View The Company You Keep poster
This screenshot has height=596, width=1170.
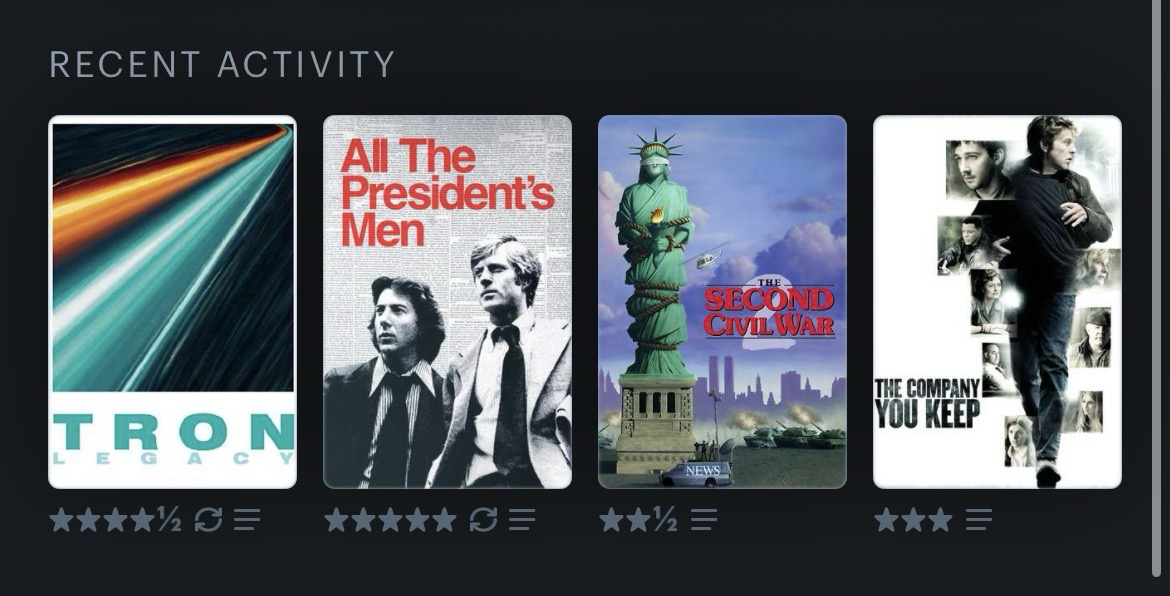[x=998, y=302]
